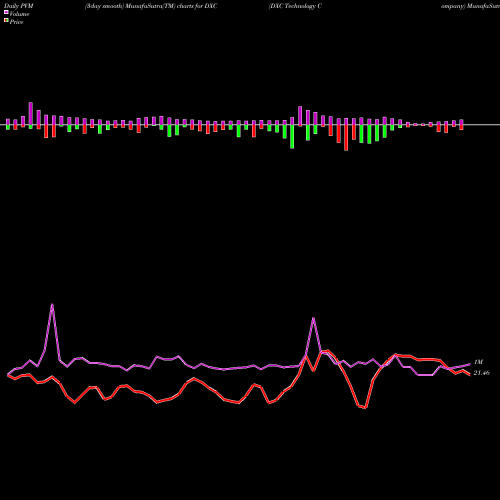Image resolution: width=500 pixels, height=500 pixels.
Task: Click the '21.46' price value label
Action: pos(481,373)
